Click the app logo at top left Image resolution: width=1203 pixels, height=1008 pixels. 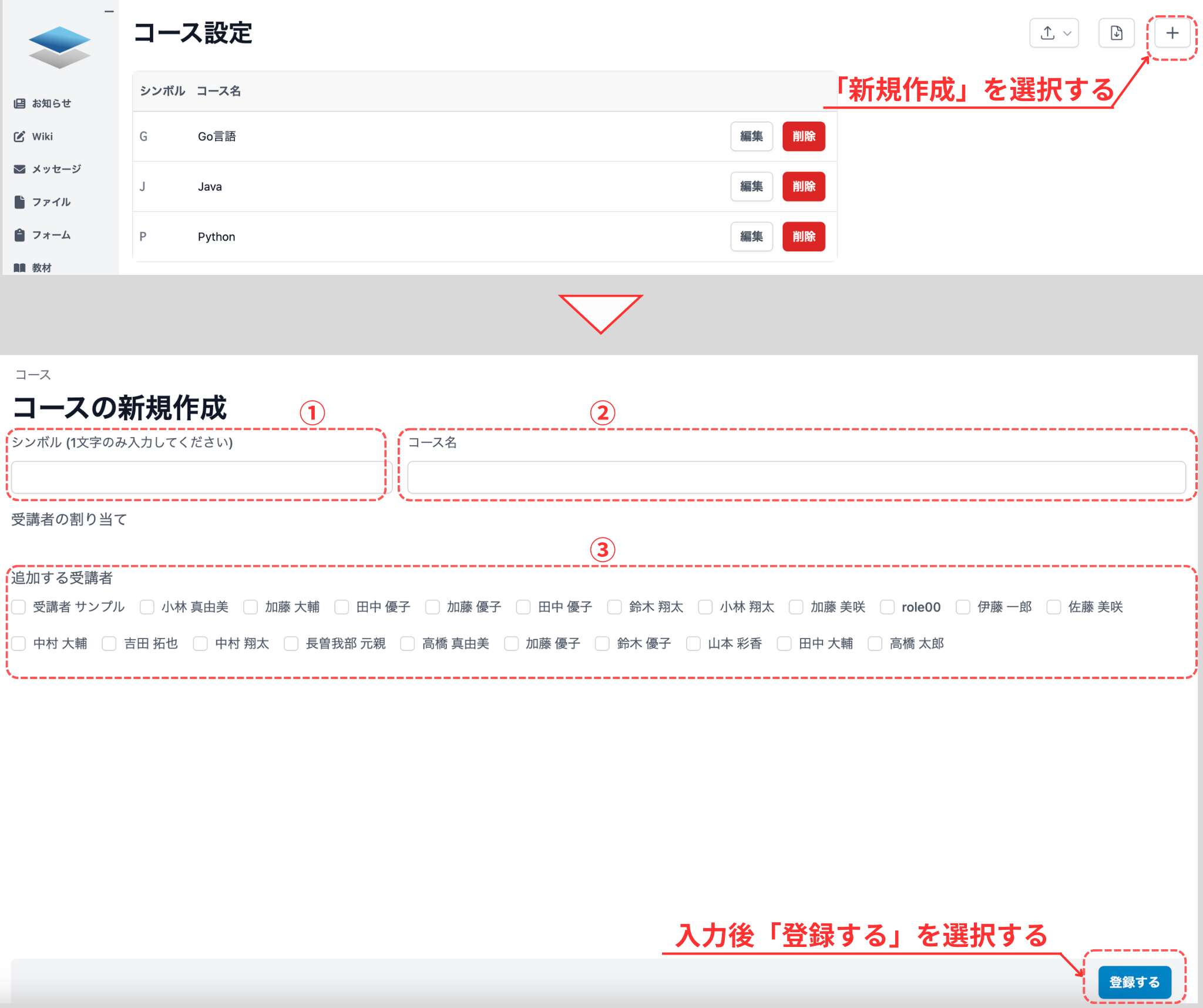[x=59, y=47]
